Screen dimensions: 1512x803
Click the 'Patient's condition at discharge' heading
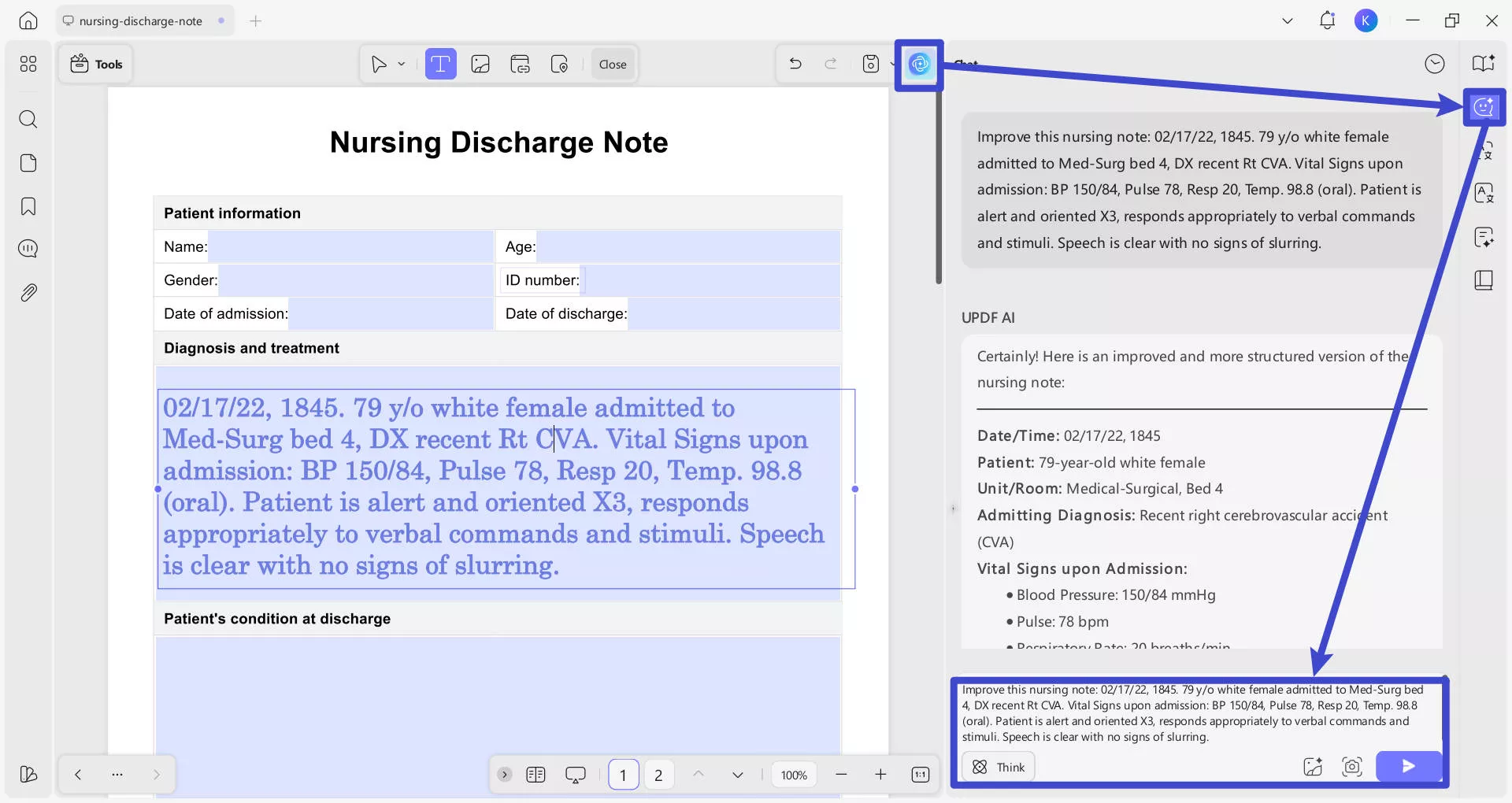pos(277,619)
